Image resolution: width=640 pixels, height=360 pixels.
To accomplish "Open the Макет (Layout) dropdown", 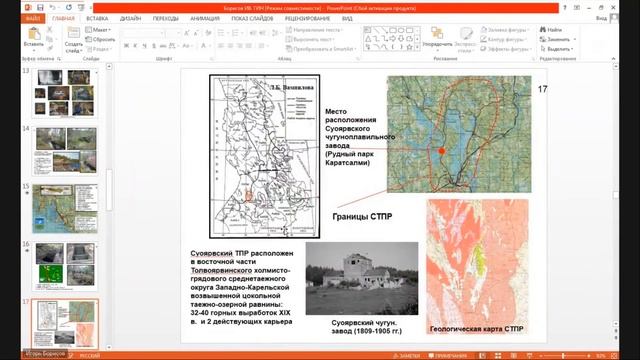I will point(98,30).
